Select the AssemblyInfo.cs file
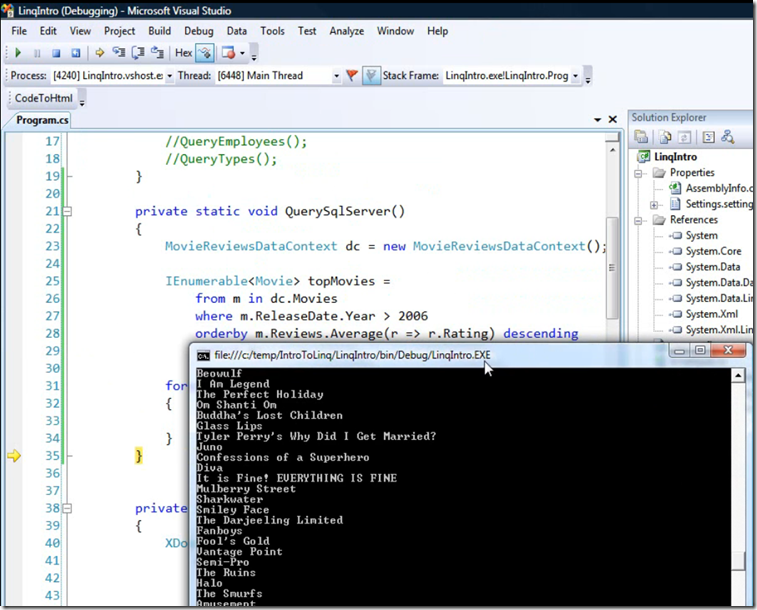The image size is (757, 610). (x=719, y=188)
